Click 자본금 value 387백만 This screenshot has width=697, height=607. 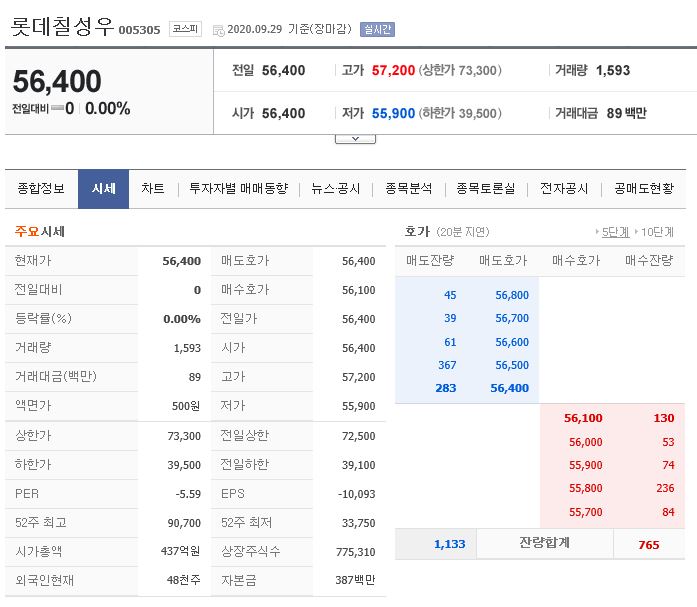click(x=355, y=580)
